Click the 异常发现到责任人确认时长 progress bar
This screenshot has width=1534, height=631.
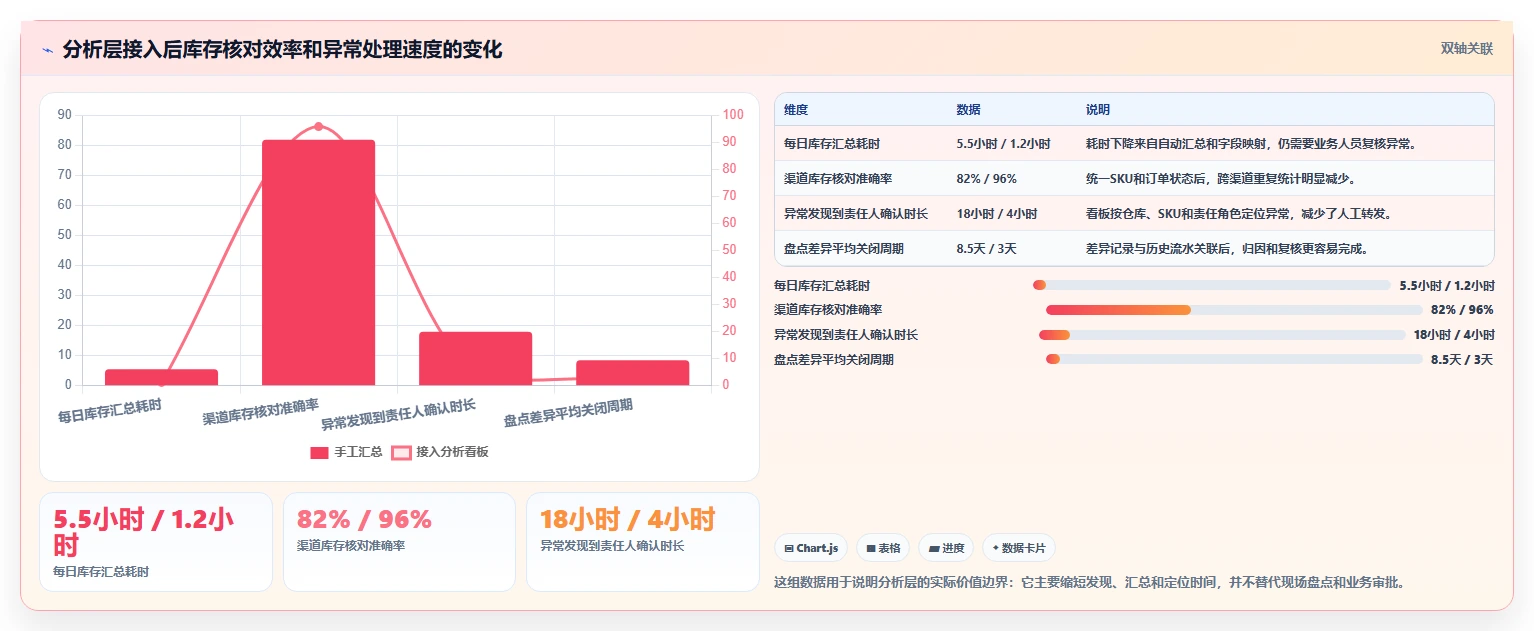tap(1222, 335)
